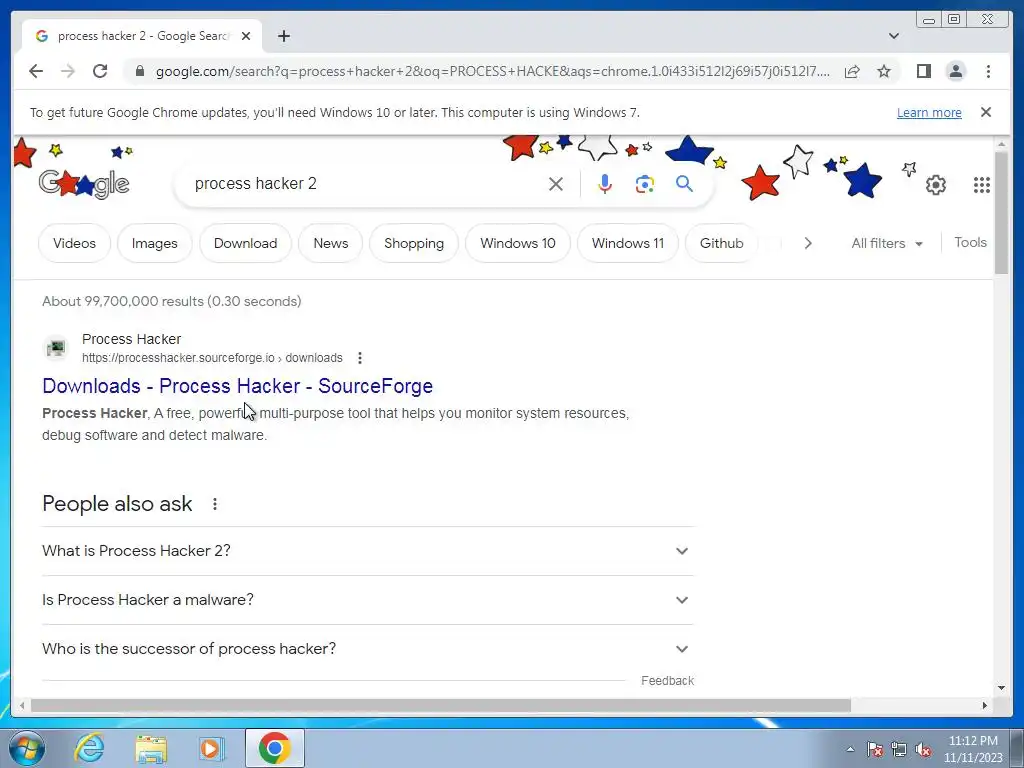The height and width of the screenshot is (768, 1024).
Task: Click the Feedback link
Action: (x=667, y=680)
